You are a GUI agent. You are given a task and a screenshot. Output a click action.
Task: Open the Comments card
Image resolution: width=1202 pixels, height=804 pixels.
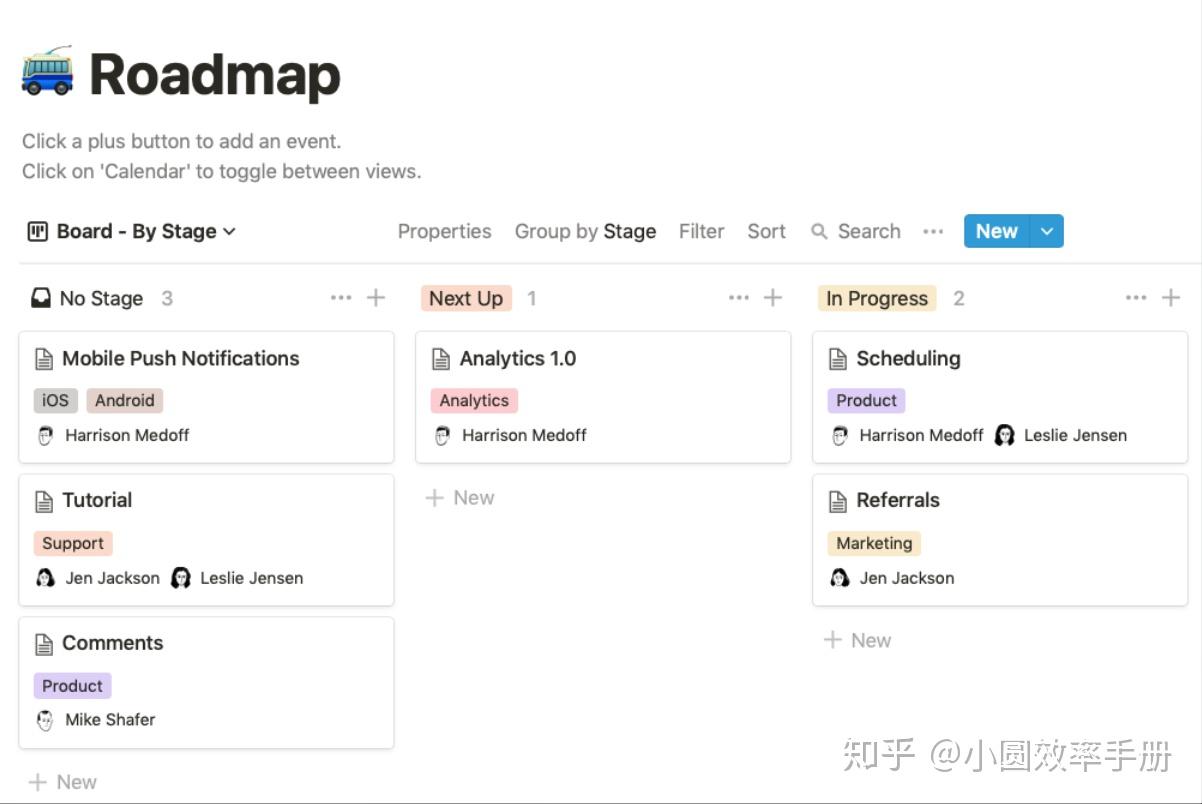tap(206, 682)
